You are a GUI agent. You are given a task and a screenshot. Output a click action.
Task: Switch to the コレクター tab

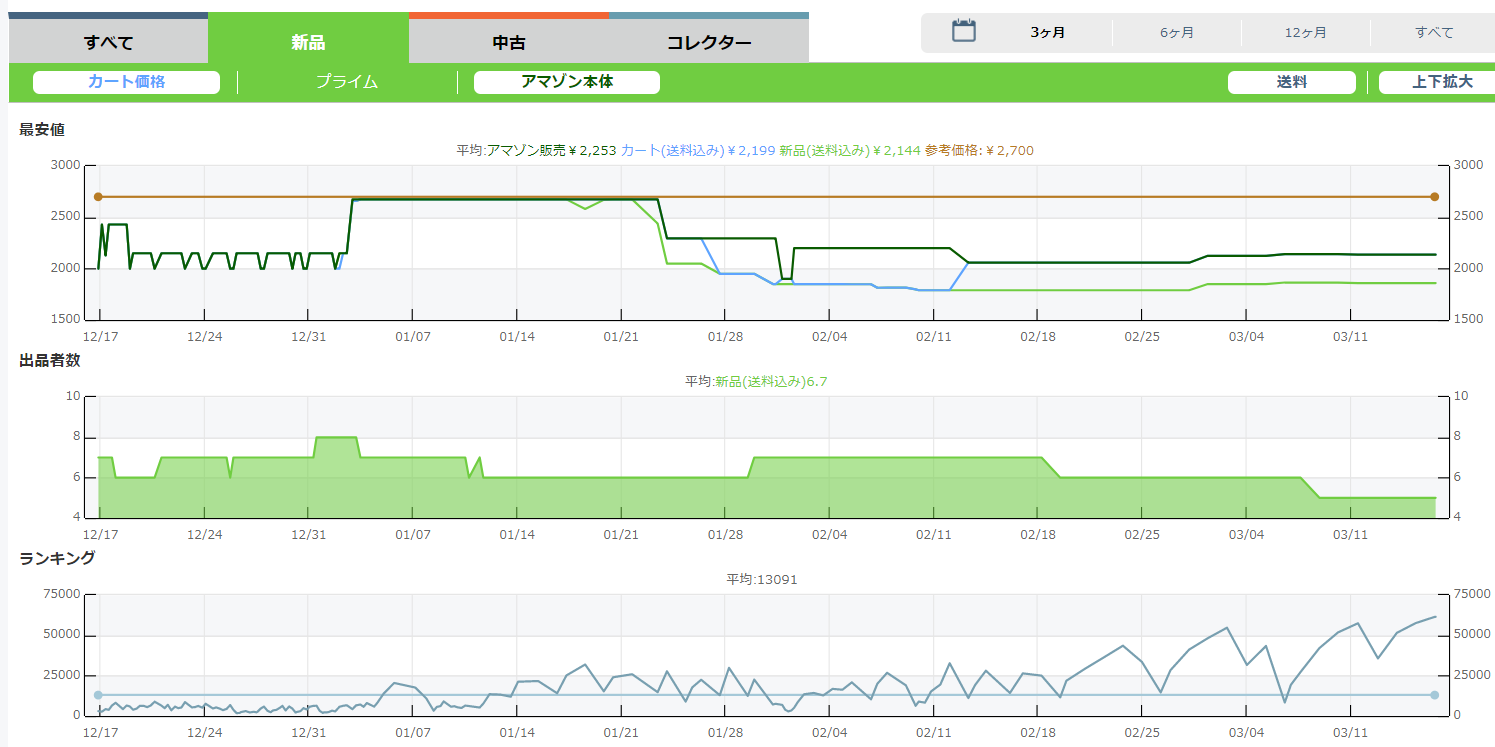click(x=709, y=42)
